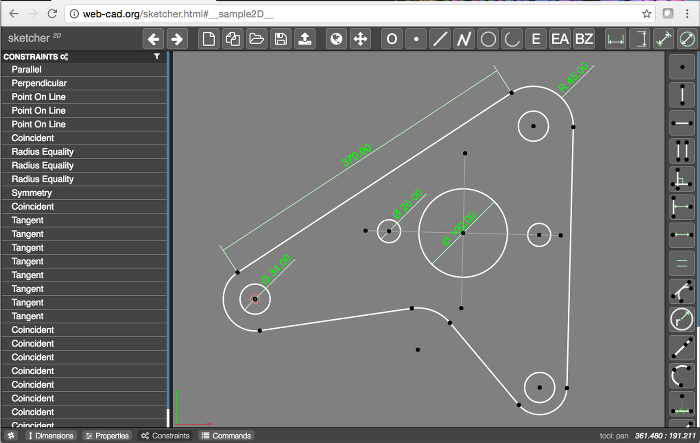Select the Circle drawing tool
This screenshot has height=443, width=700.
click(x=488, y=39)
